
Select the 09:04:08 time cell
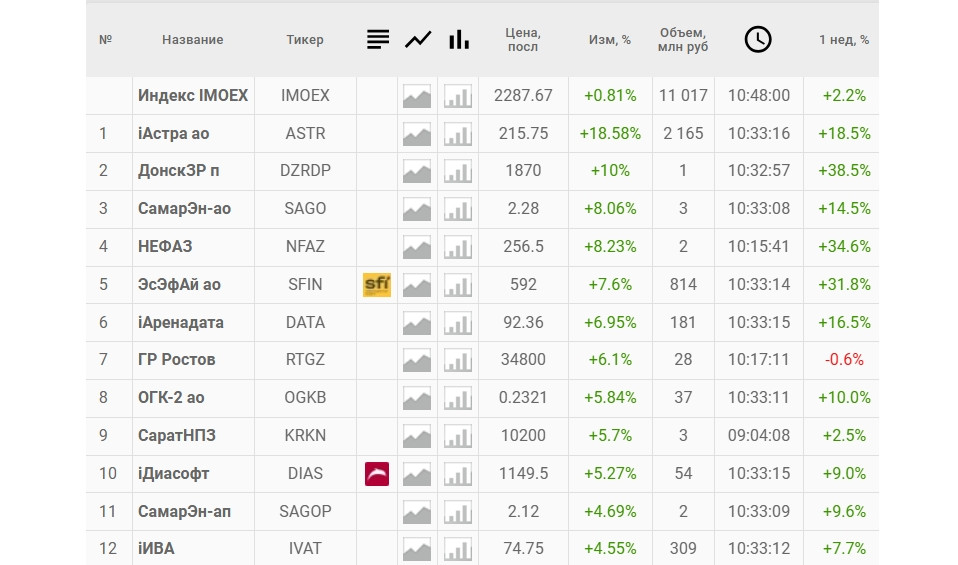coord(758,435)
